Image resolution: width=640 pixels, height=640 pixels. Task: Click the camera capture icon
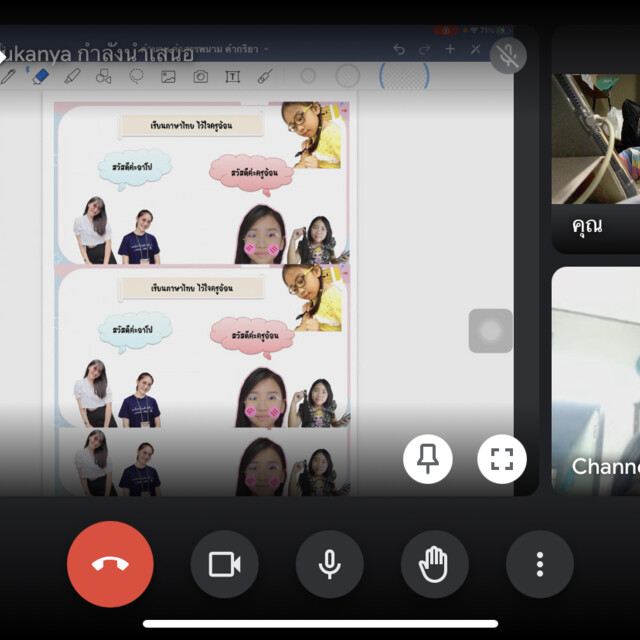tap(200, 76)
